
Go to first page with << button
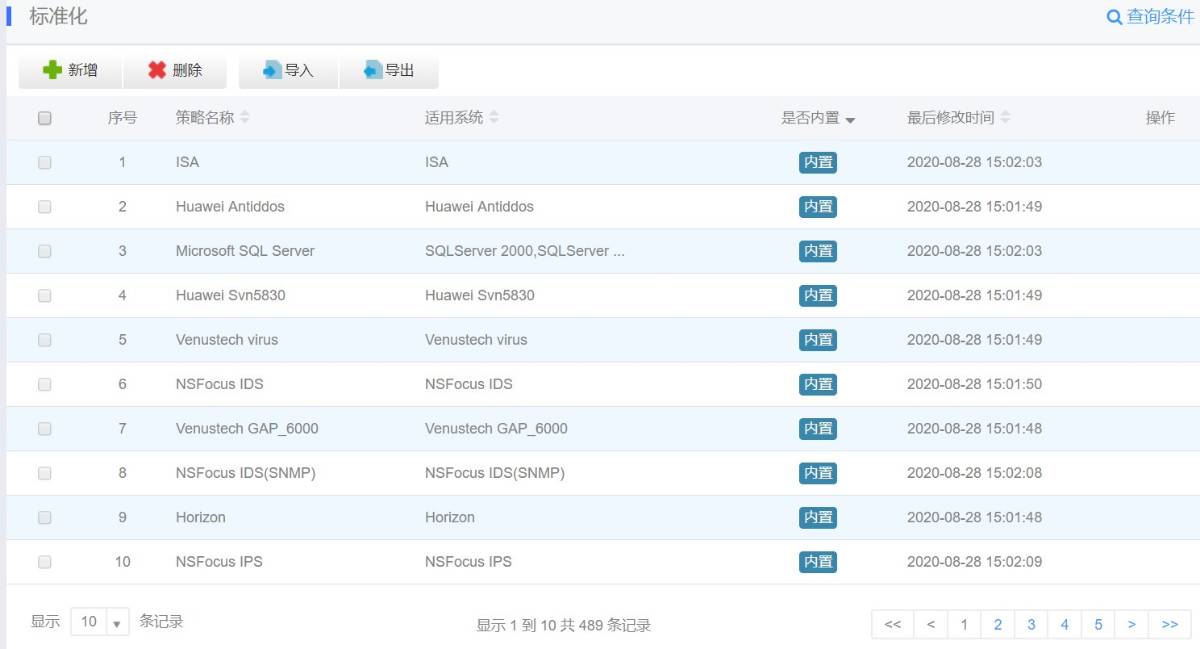pos(893,624)
